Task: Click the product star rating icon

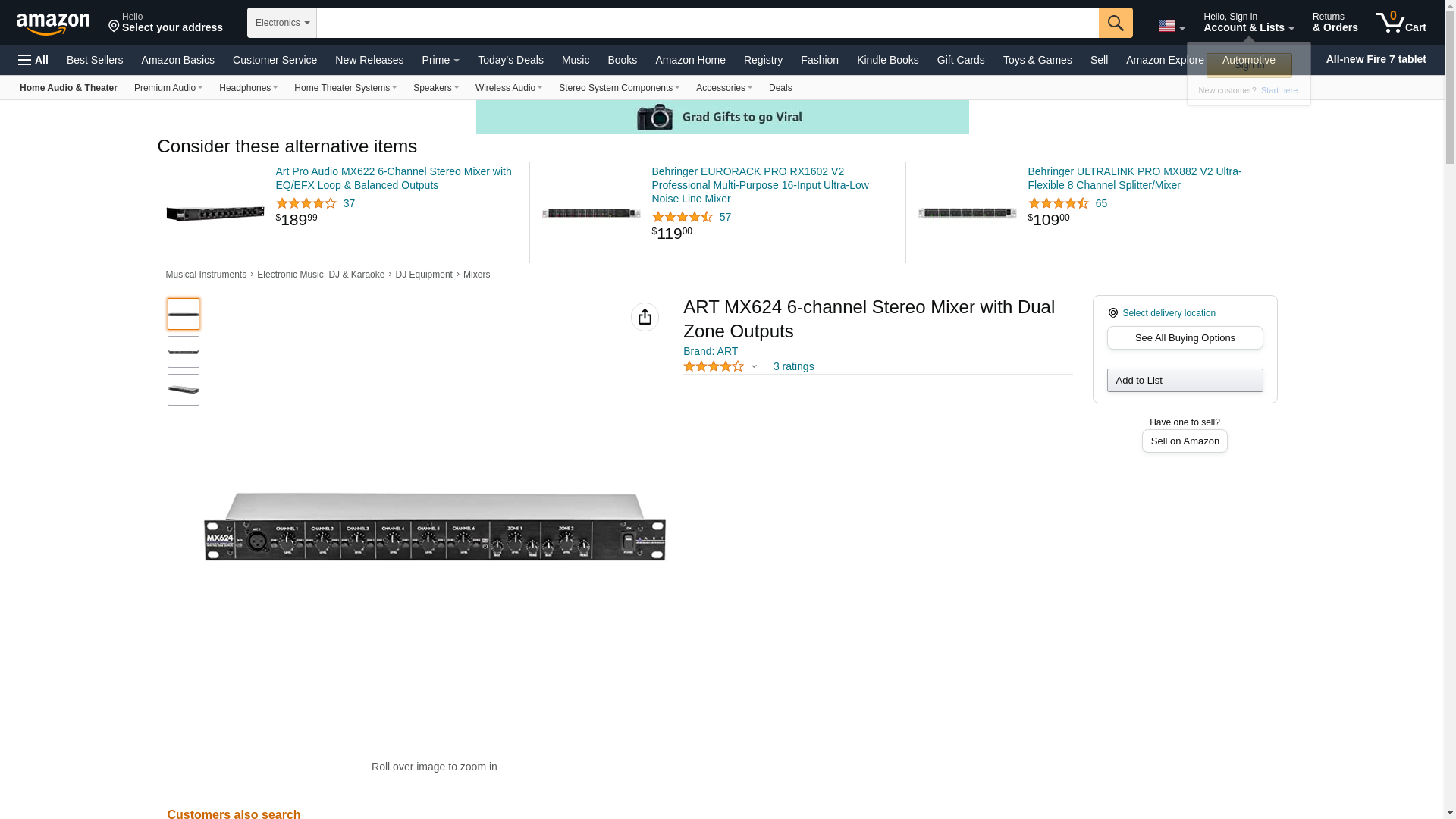Action: click(713, 366)
